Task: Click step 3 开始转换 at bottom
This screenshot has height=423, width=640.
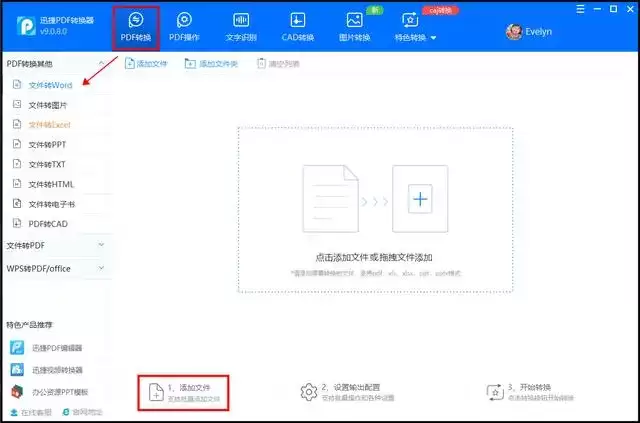Action: 530,392
